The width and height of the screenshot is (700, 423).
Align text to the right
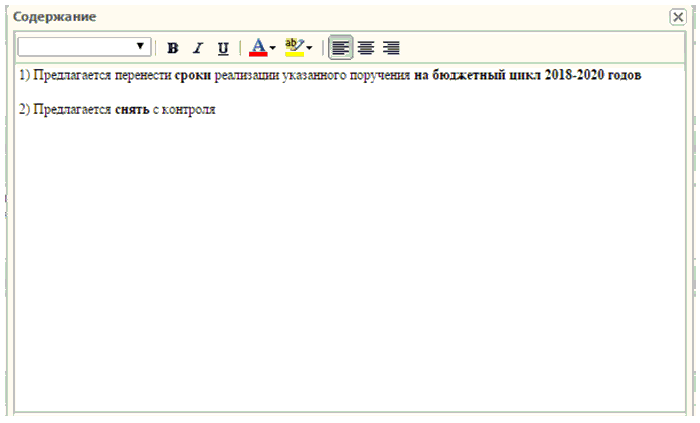391,47
